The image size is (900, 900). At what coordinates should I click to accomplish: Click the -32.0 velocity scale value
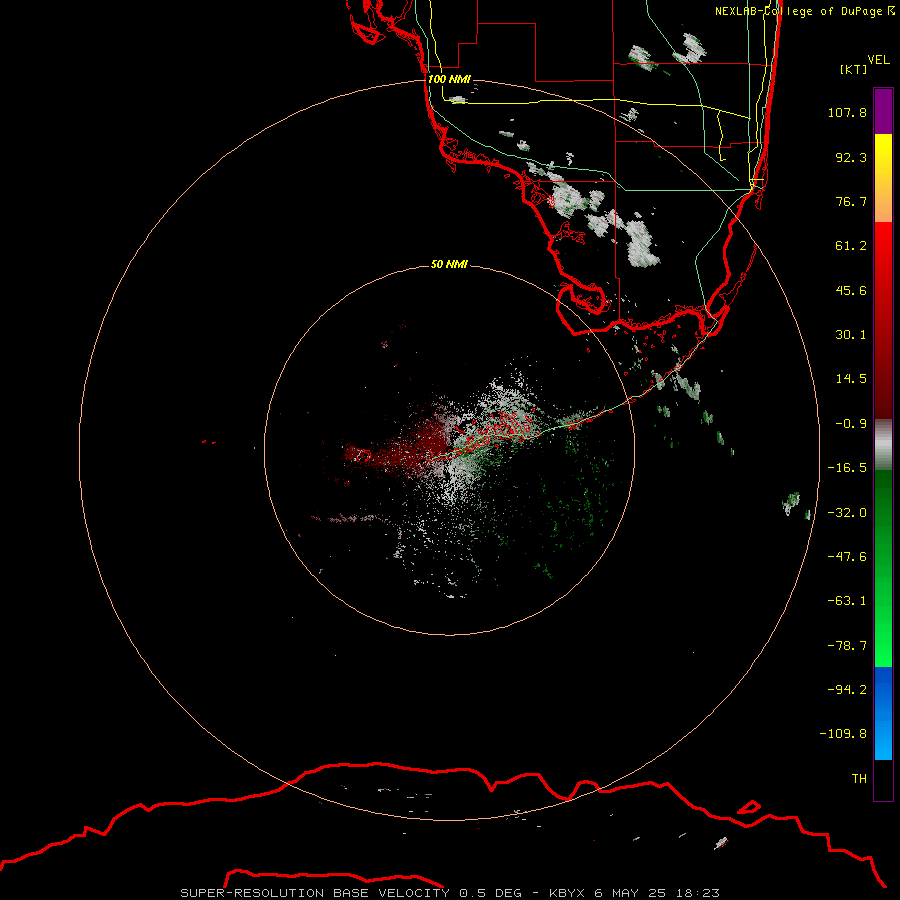click(x=847, y=513)
